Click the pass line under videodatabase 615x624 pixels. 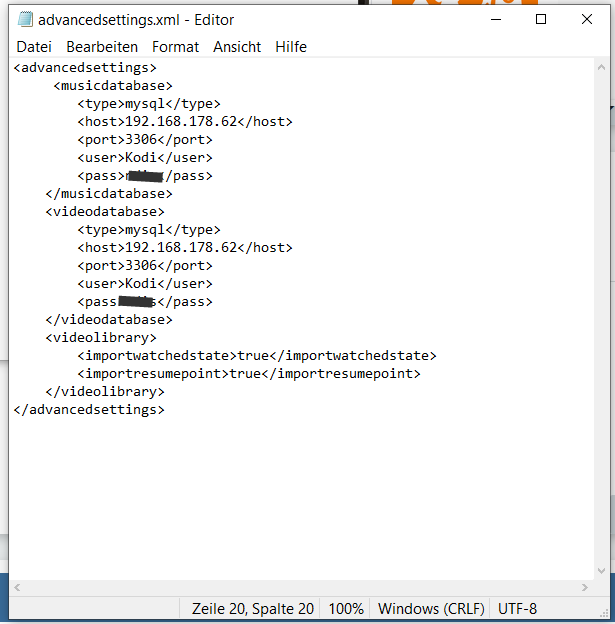[x=145, y=302]
